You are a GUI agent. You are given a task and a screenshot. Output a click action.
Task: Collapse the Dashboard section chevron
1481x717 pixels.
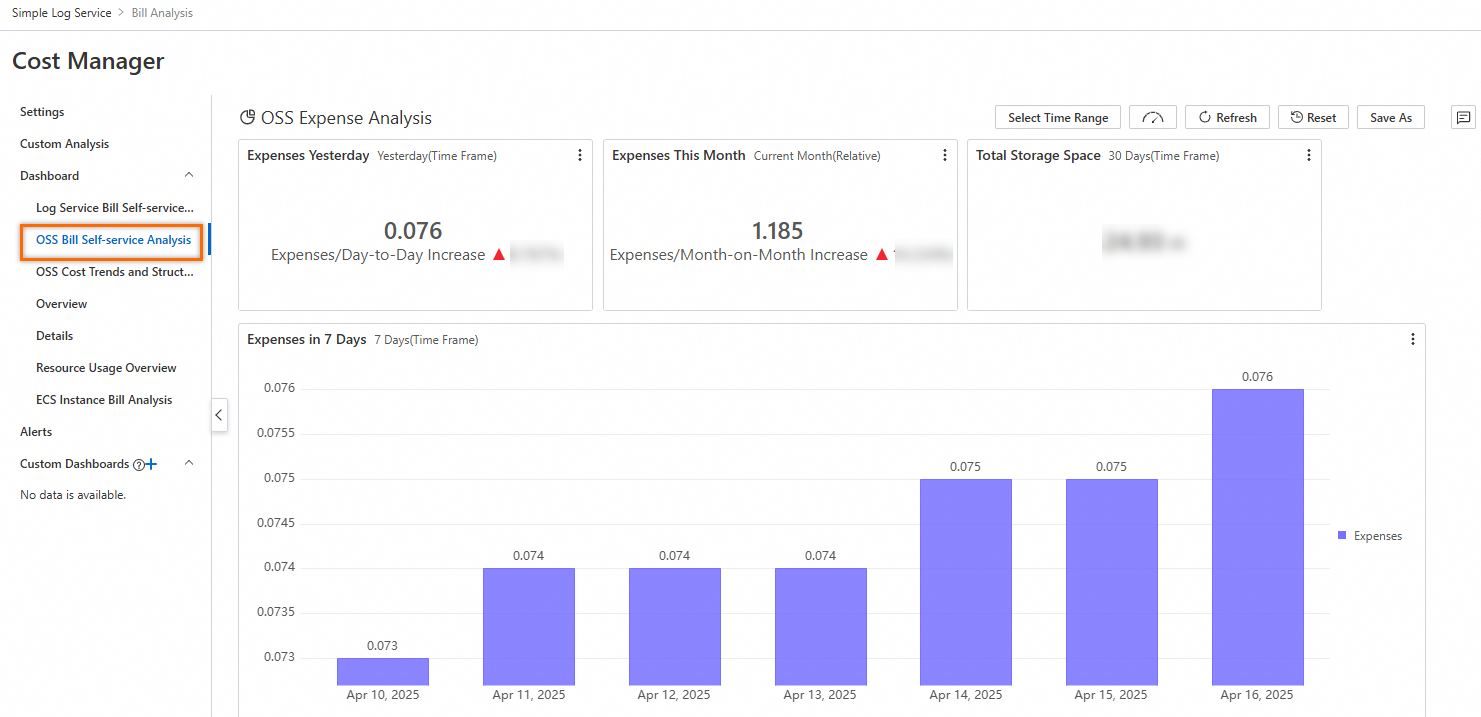coord(189,175)
